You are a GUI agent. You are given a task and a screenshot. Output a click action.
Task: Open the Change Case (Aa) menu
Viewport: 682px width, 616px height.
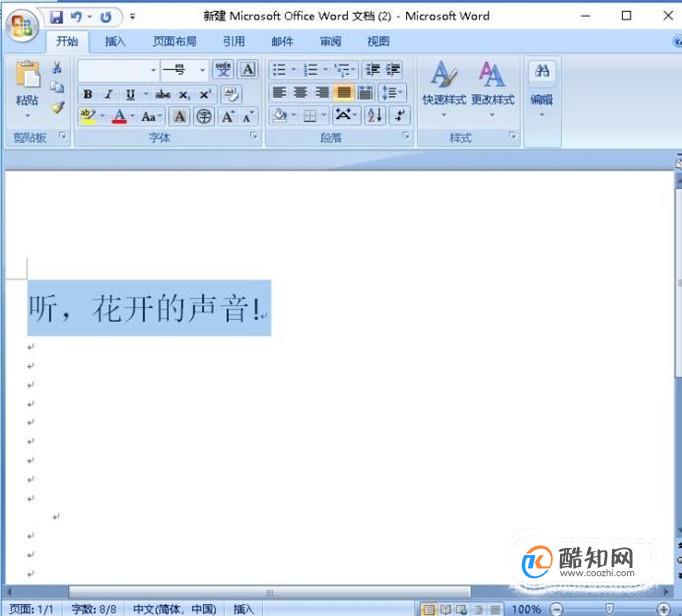151,117
